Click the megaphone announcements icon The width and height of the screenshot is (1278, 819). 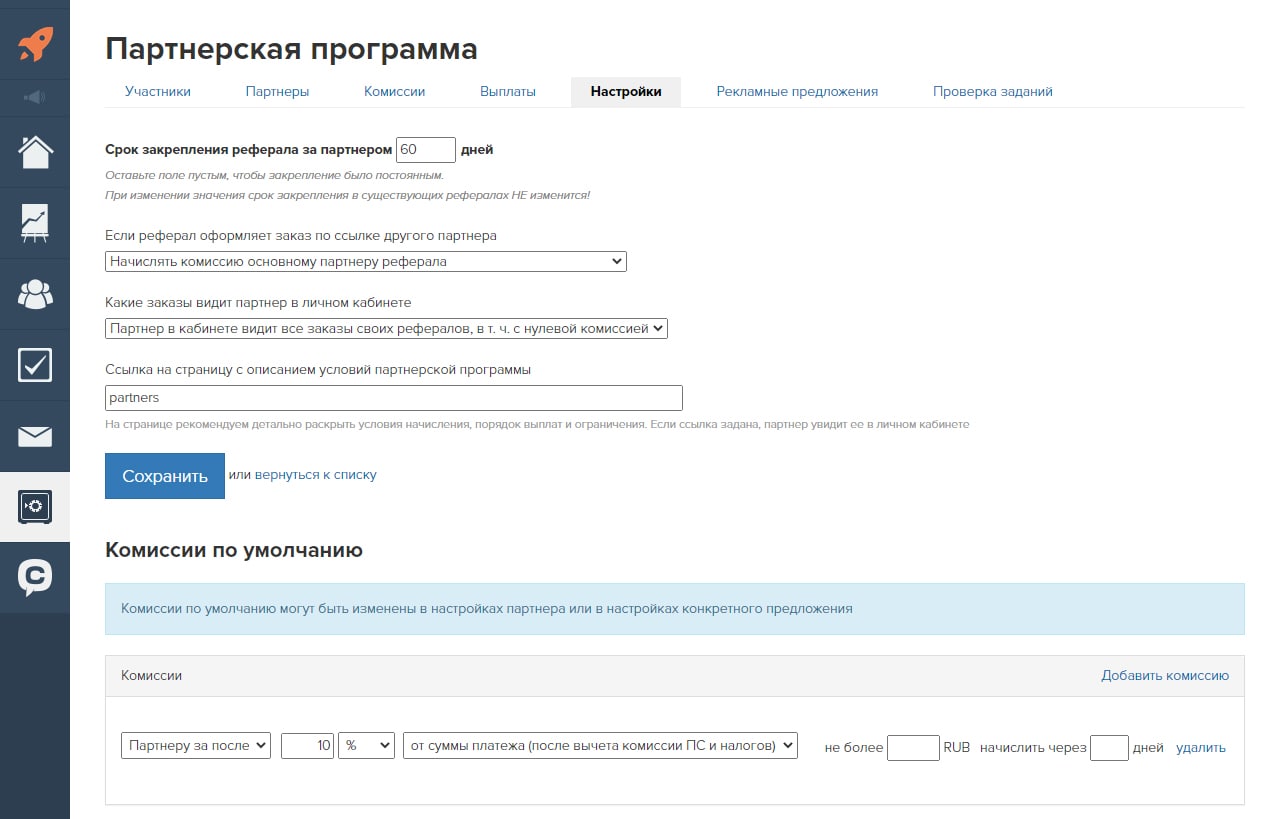35,97
